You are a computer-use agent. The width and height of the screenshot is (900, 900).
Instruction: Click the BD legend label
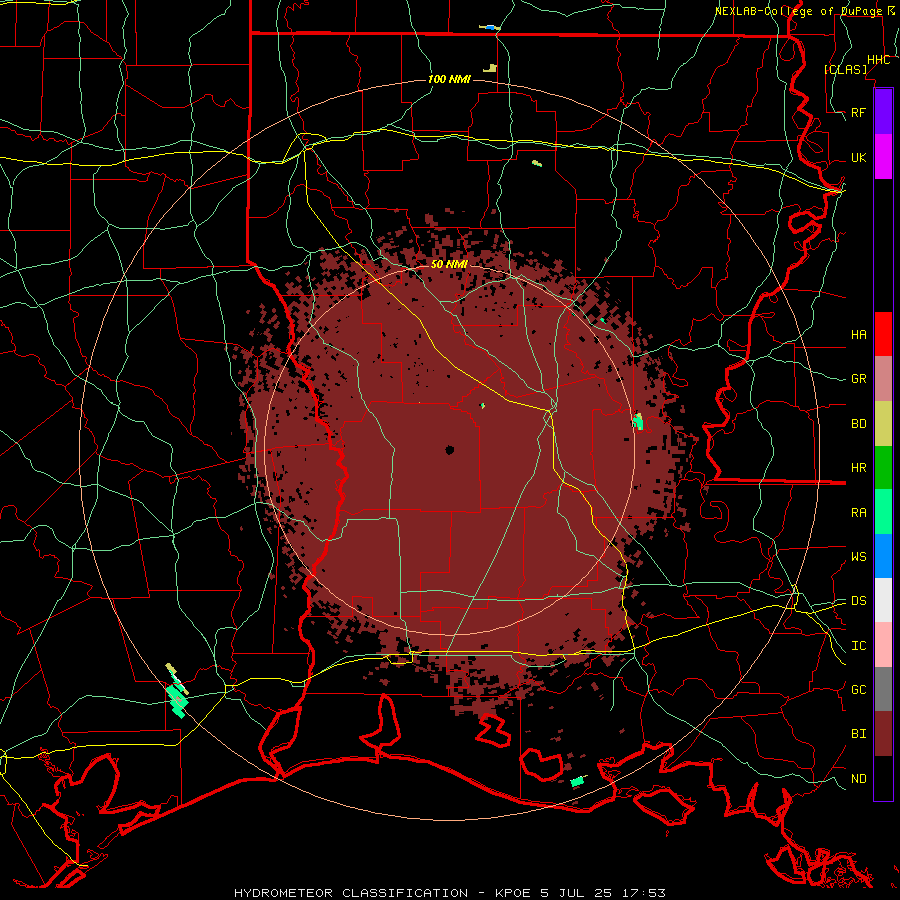859,424
